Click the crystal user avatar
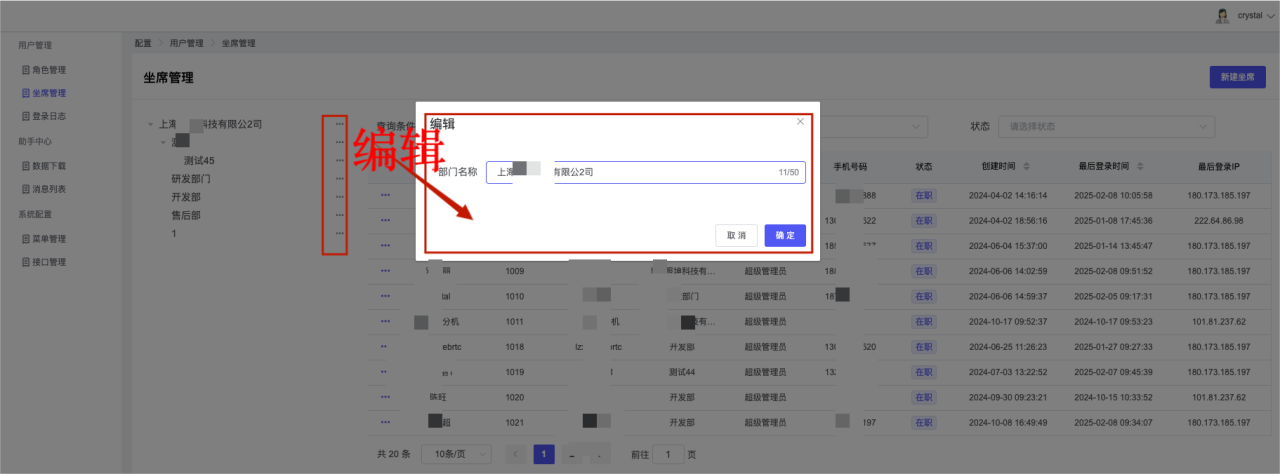 point(1222,15)
